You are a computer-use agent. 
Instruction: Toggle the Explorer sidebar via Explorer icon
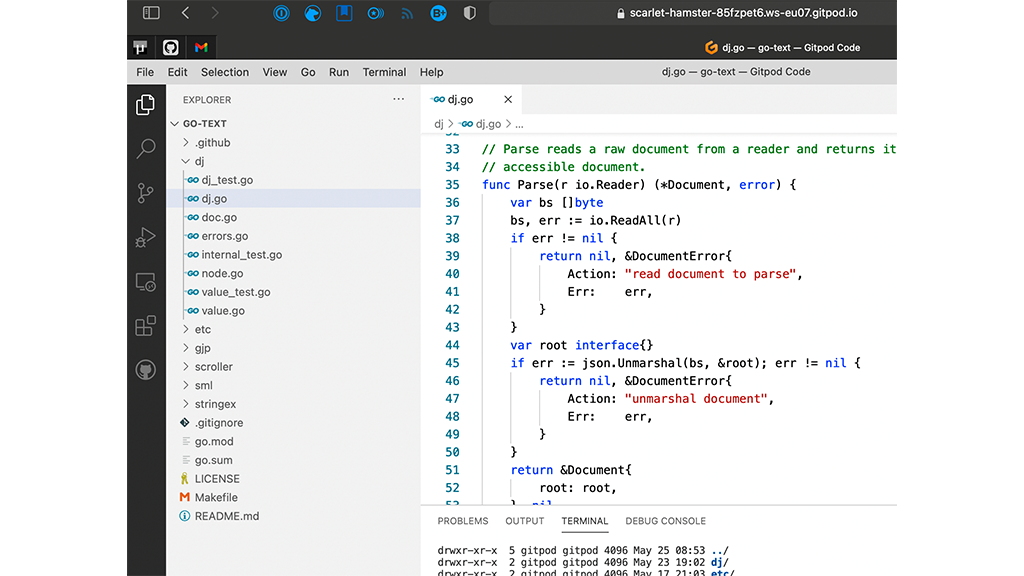coord(146,104)
